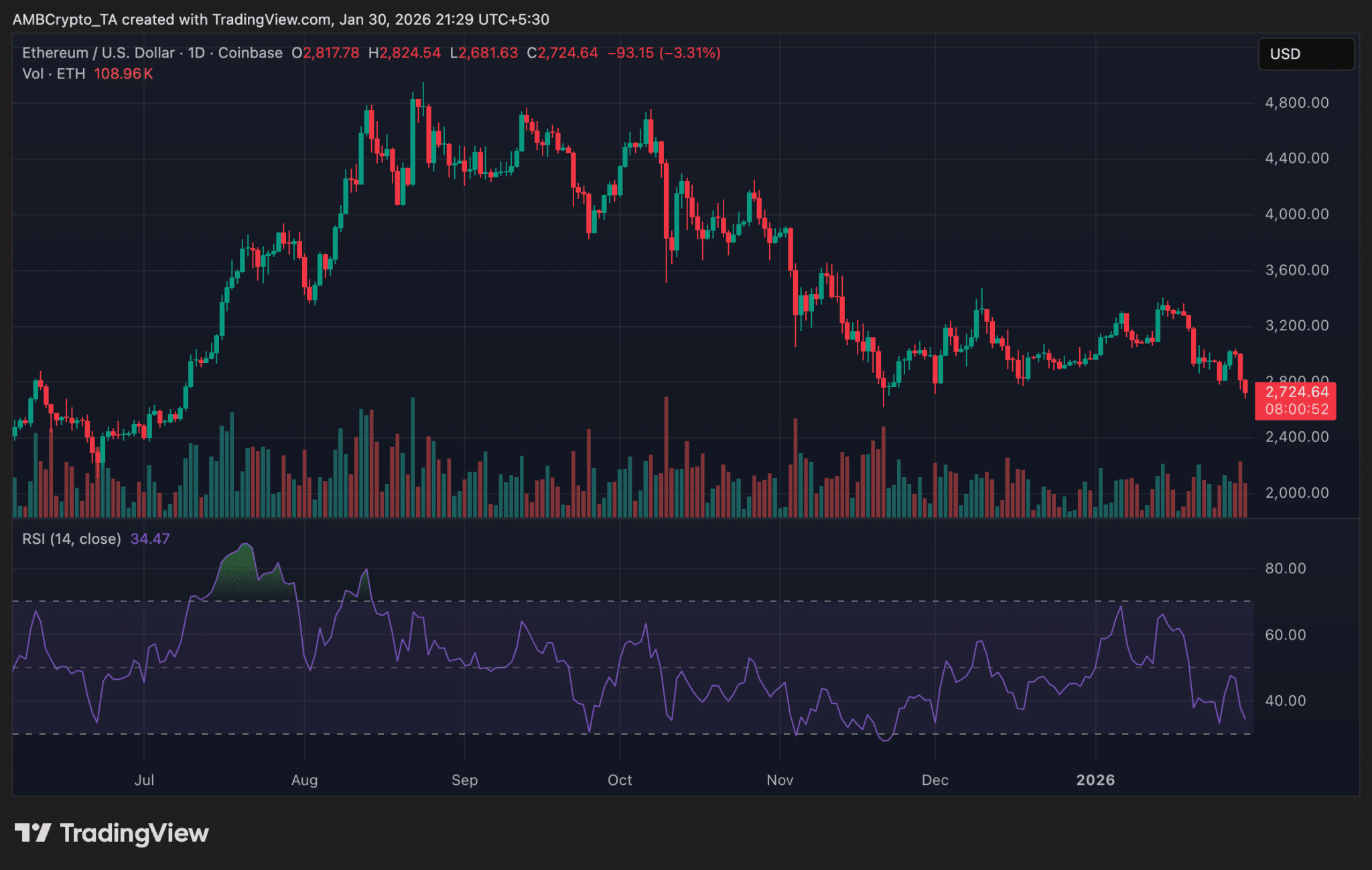Click the 4,800.00 price scale level
The width and height of the screenshot is (1372, 870).
pos(1299,104)
